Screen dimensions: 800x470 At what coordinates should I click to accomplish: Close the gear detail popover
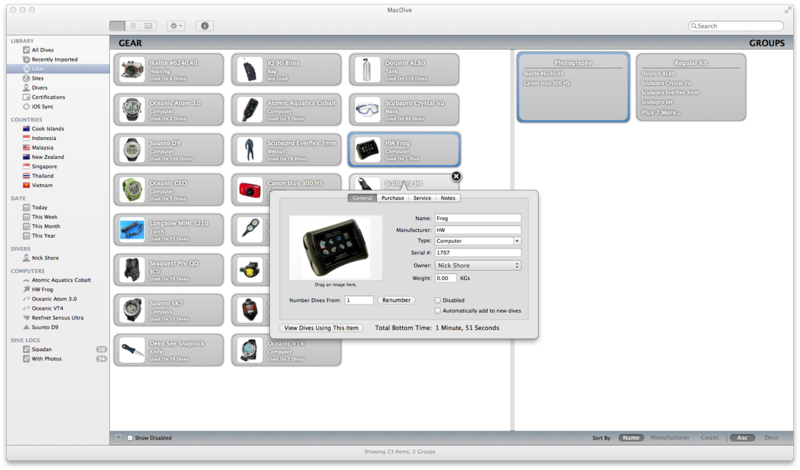456,176
